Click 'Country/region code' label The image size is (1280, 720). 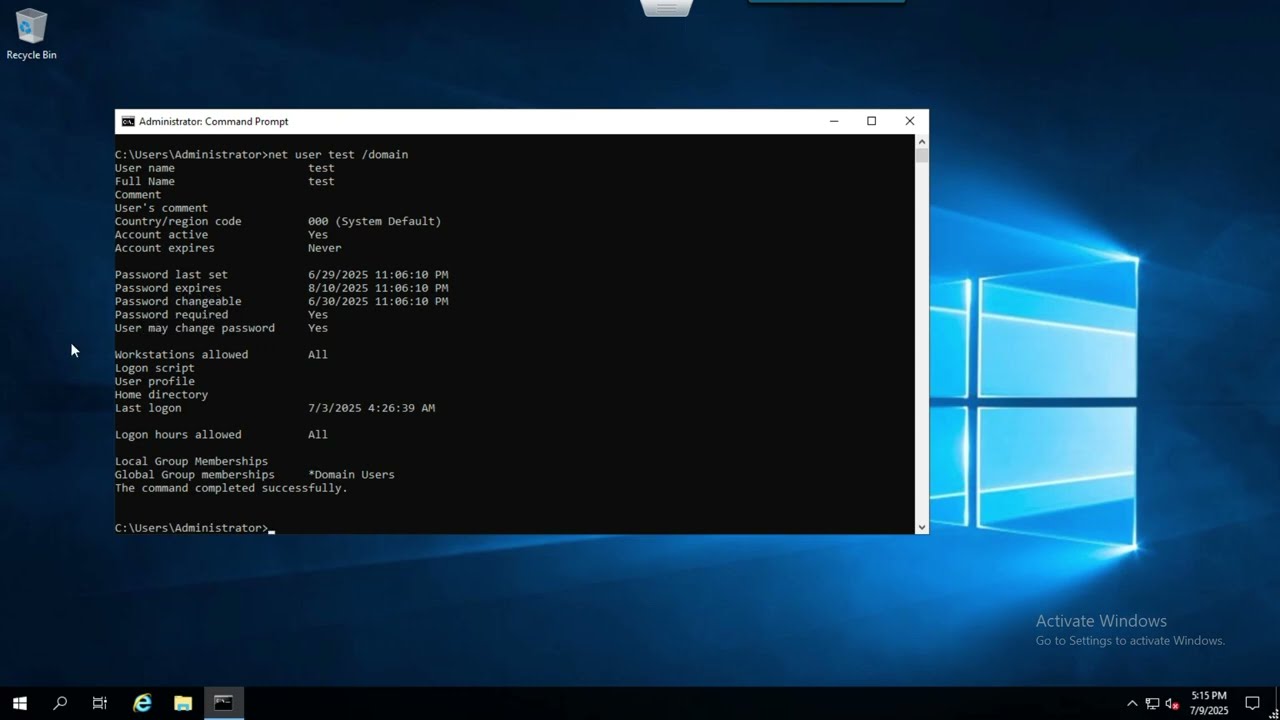(178, 221)
